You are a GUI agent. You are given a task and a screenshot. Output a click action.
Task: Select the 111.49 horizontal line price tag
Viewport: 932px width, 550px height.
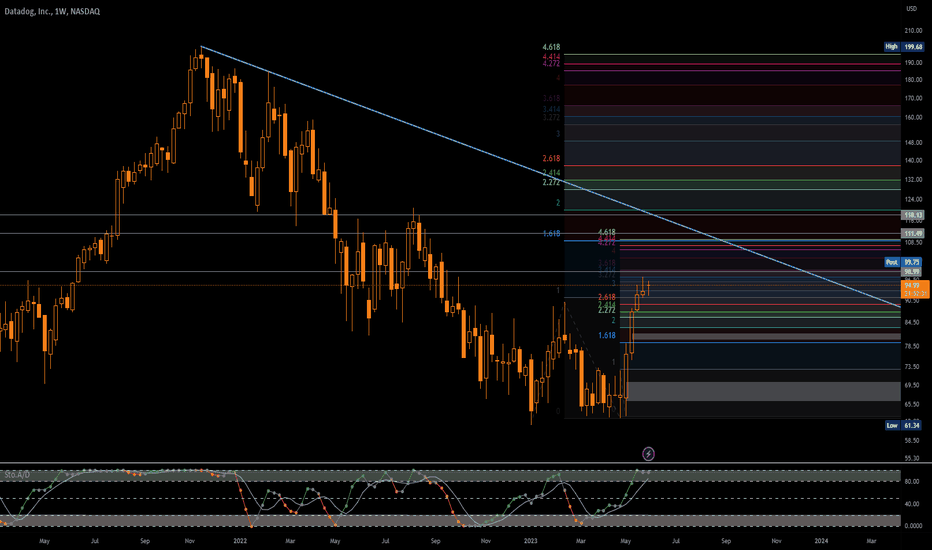click(912, 234)
